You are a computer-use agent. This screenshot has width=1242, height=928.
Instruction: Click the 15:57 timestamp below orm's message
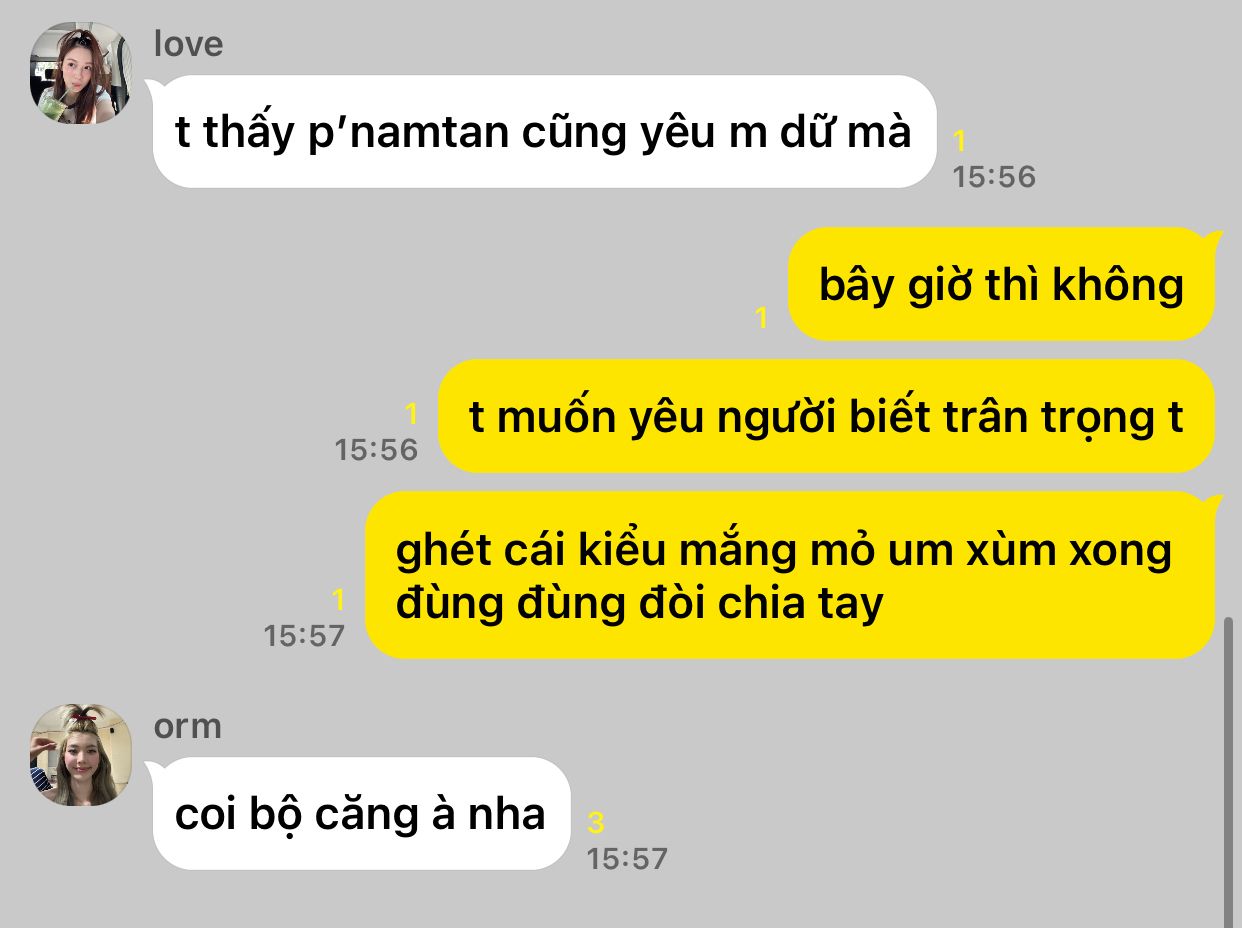pyautogui.click(x=627, y=858)
